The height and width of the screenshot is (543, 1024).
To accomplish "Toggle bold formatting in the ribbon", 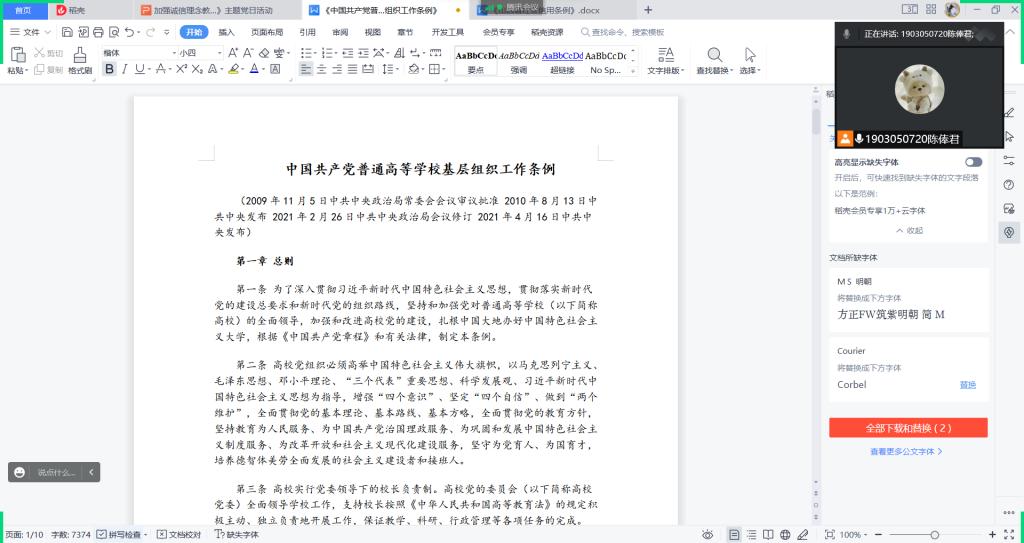I will pos(110,70).
